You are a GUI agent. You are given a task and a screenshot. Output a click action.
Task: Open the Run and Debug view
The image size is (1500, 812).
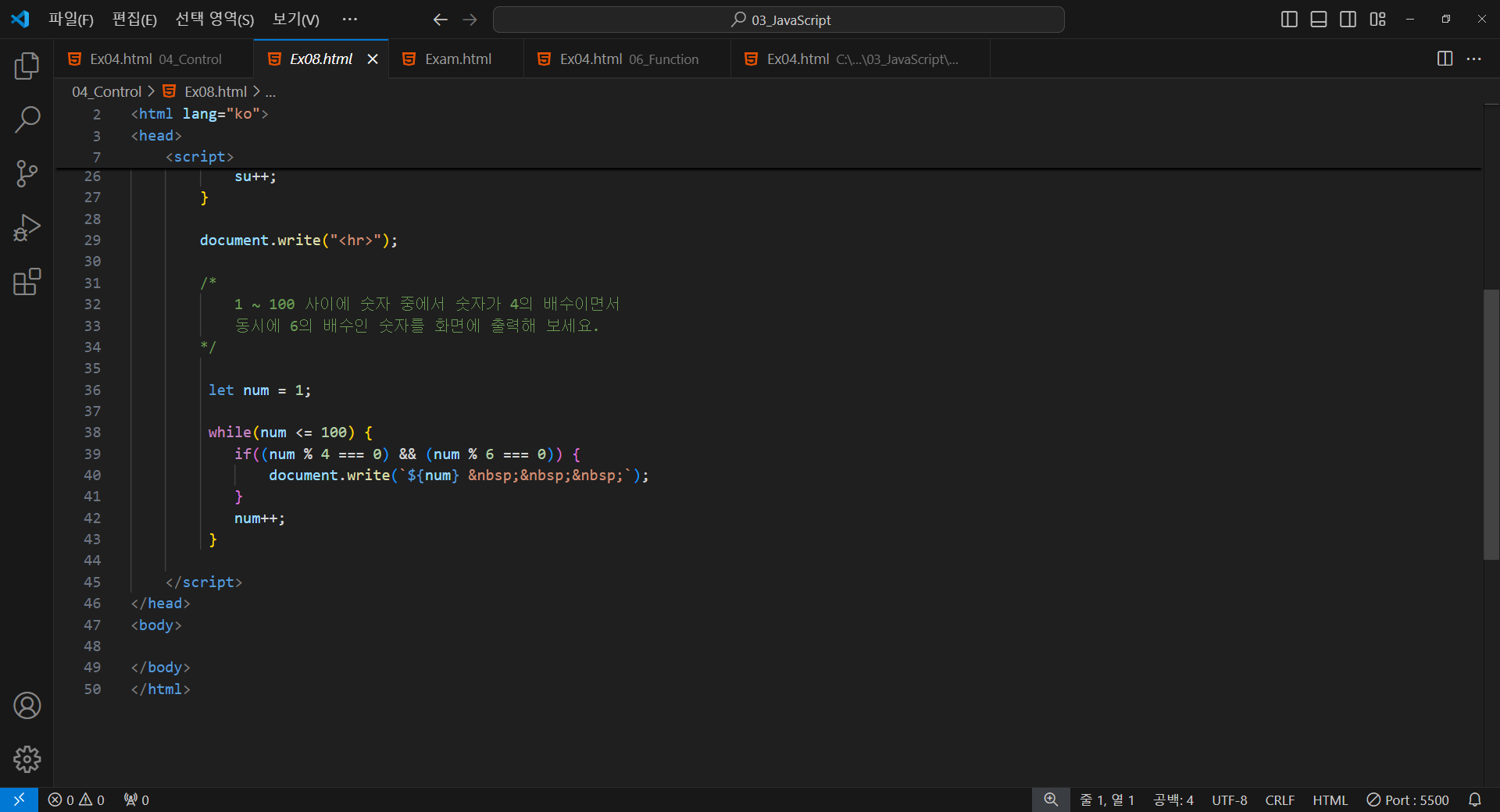[x=27, y=227]
